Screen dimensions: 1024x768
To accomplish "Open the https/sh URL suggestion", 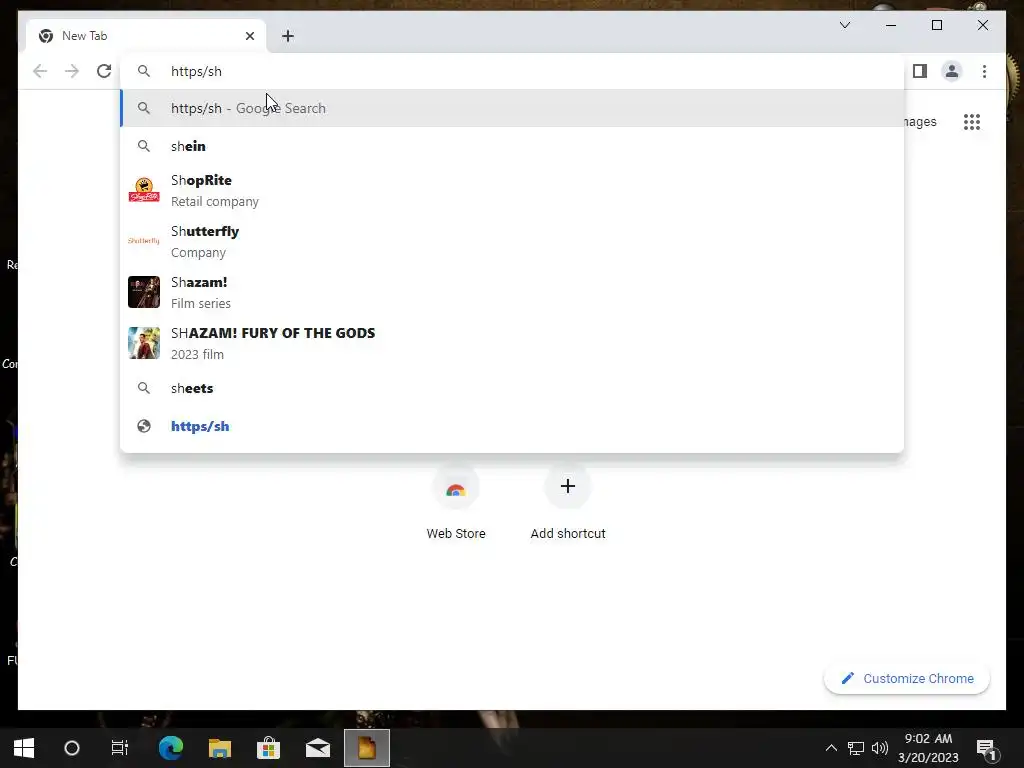I will coord(512,426).
